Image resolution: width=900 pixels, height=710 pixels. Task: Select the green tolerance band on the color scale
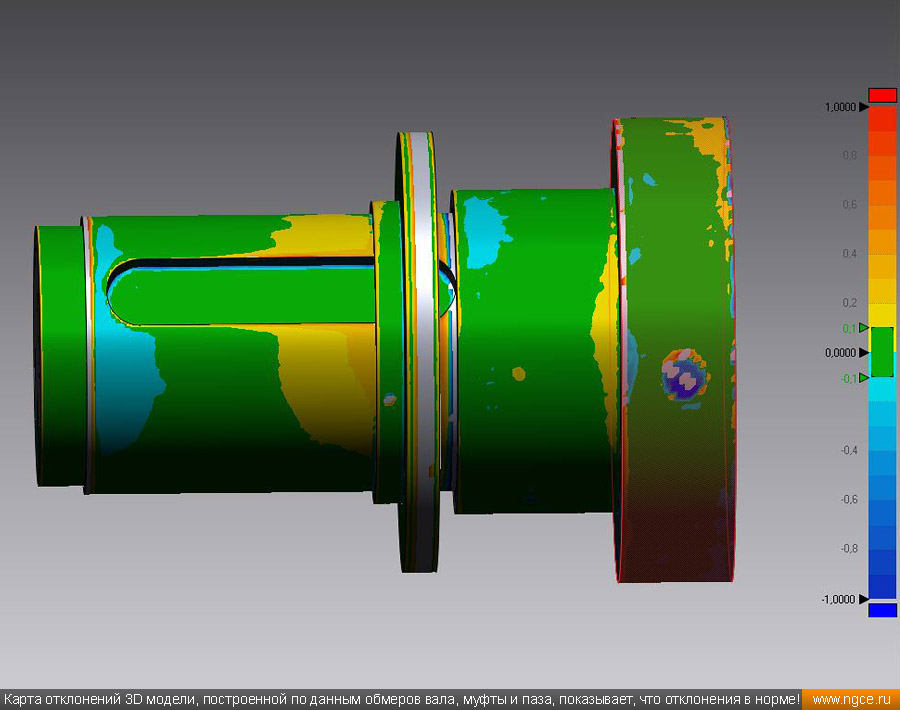tap(882, 352)
